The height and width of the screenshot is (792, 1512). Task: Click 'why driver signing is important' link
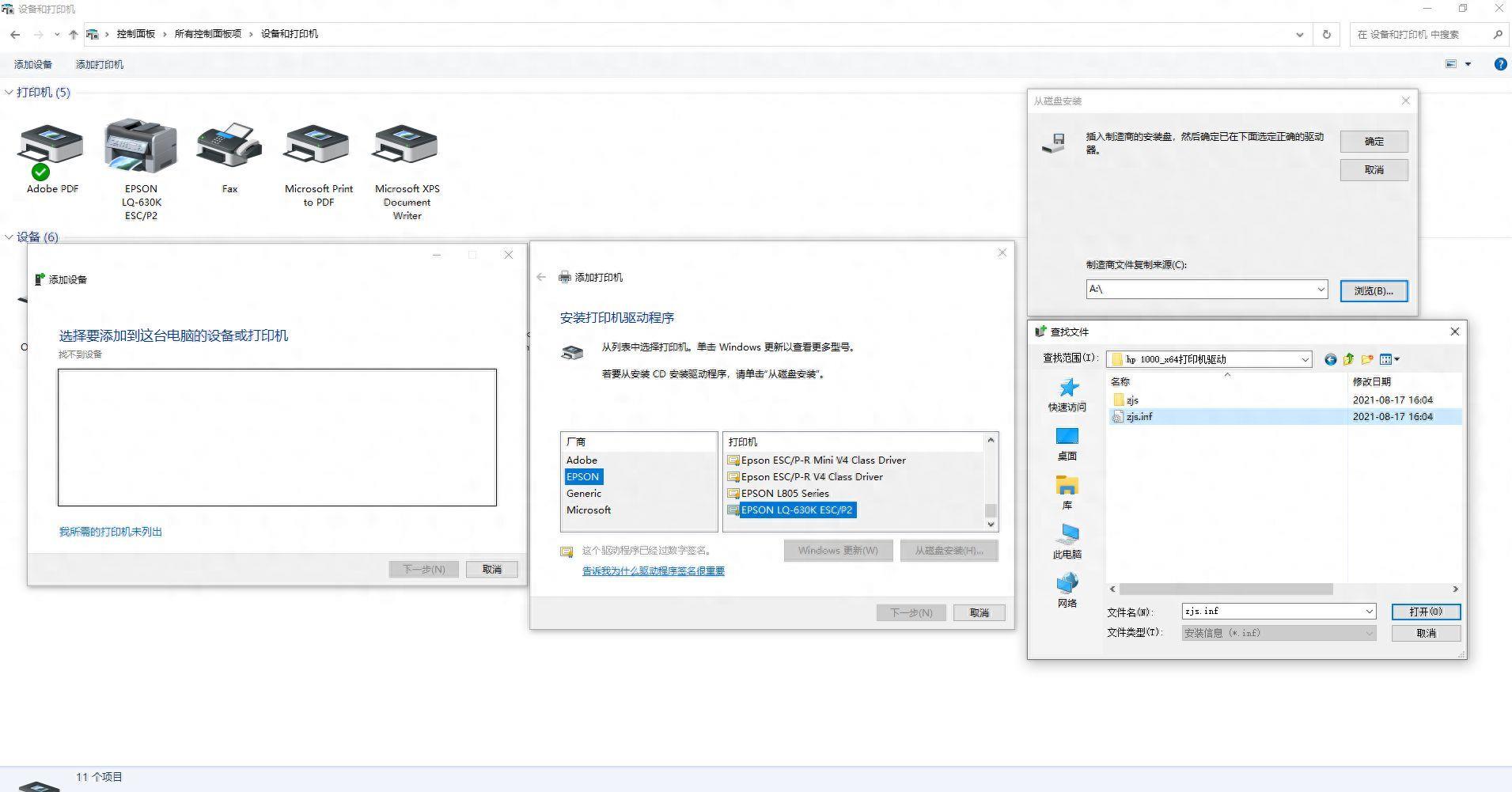[654, 570]
